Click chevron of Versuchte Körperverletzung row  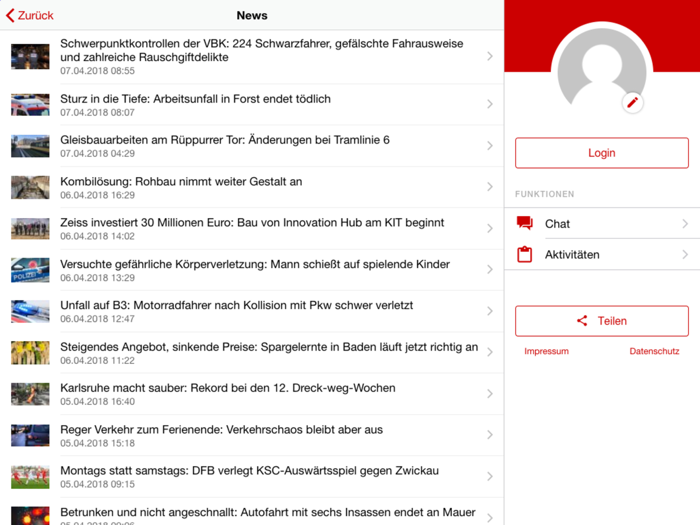coord(490,269)
